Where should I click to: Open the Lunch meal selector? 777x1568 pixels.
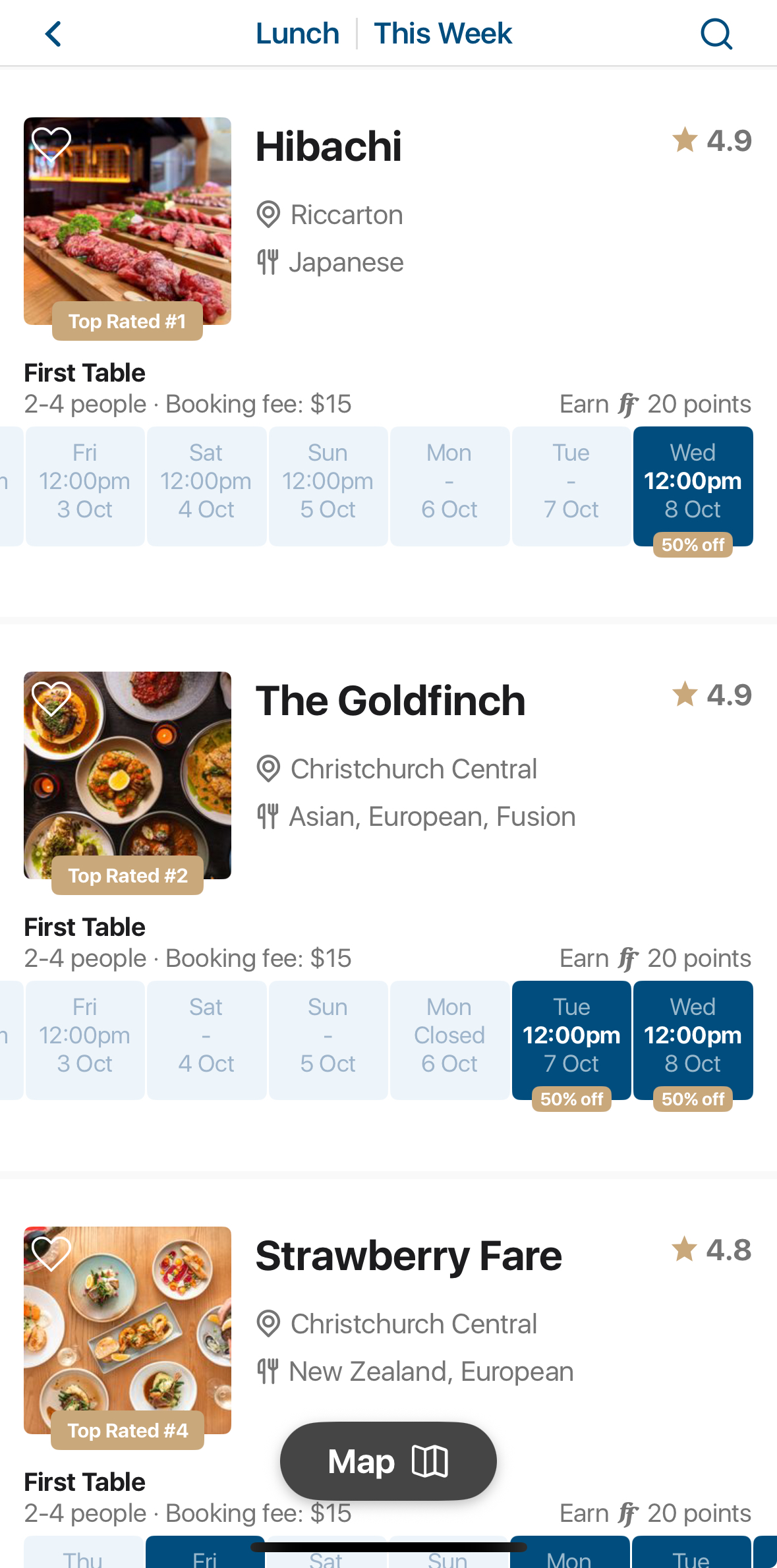coord(297,34)
